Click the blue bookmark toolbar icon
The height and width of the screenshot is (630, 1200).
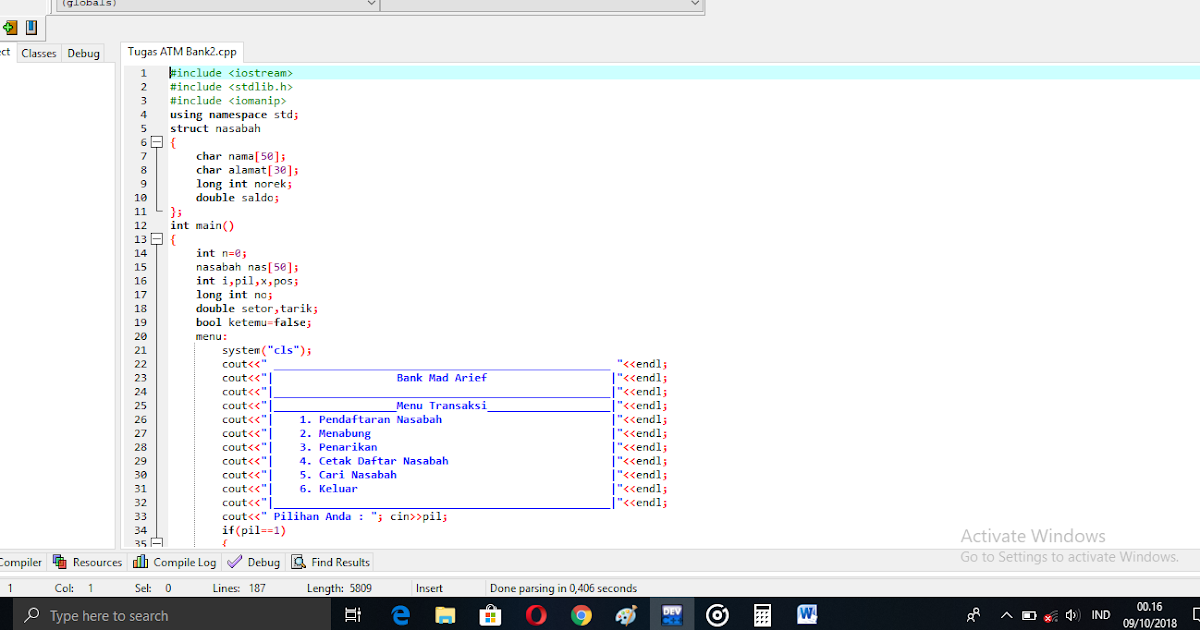pos(32,29)
